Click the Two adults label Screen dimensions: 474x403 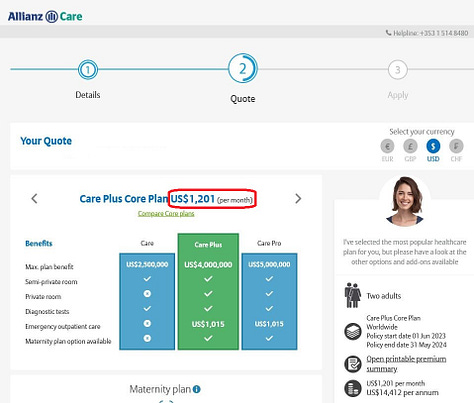(x=384, y=296)
